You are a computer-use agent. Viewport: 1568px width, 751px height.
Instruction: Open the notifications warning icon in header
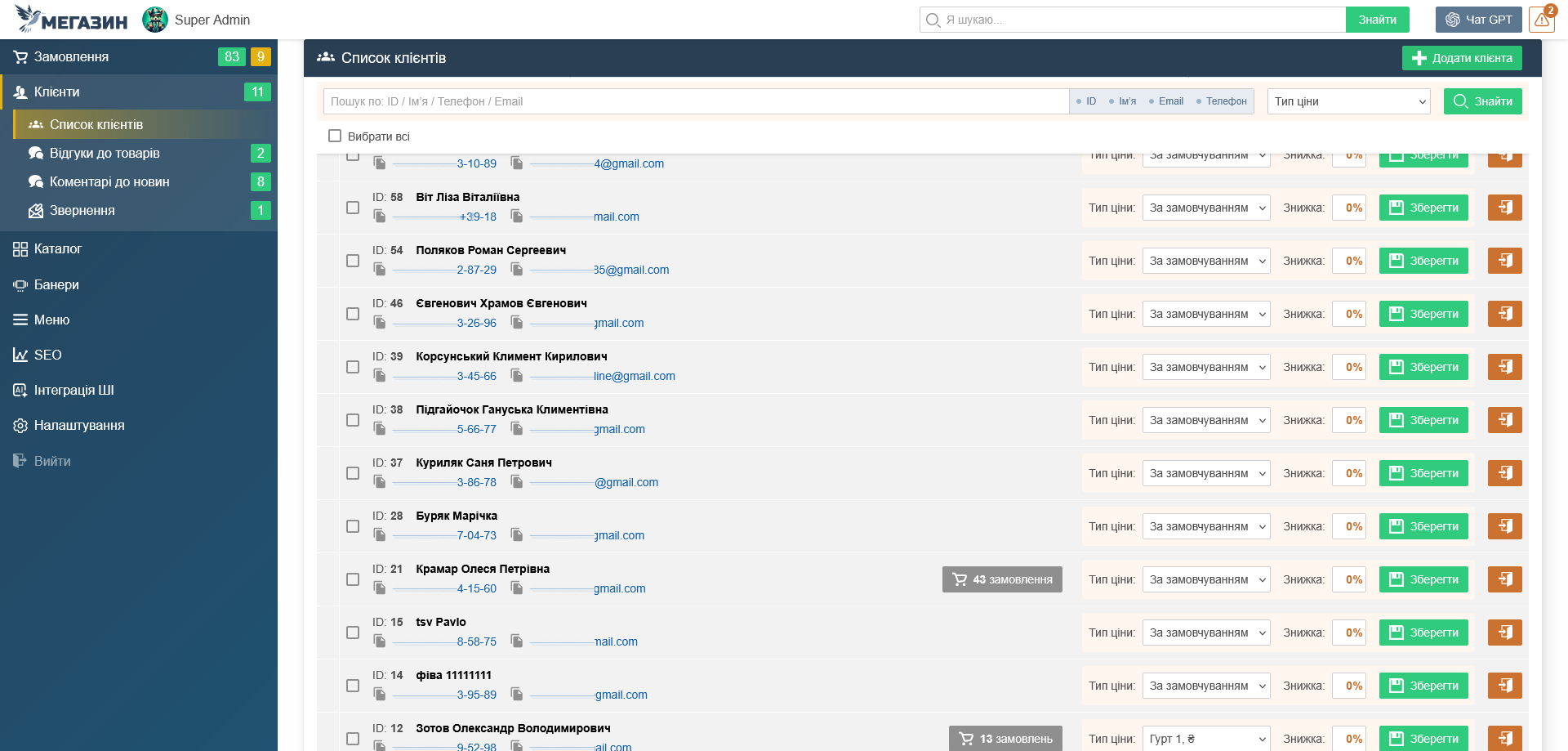click(1542, 20)
